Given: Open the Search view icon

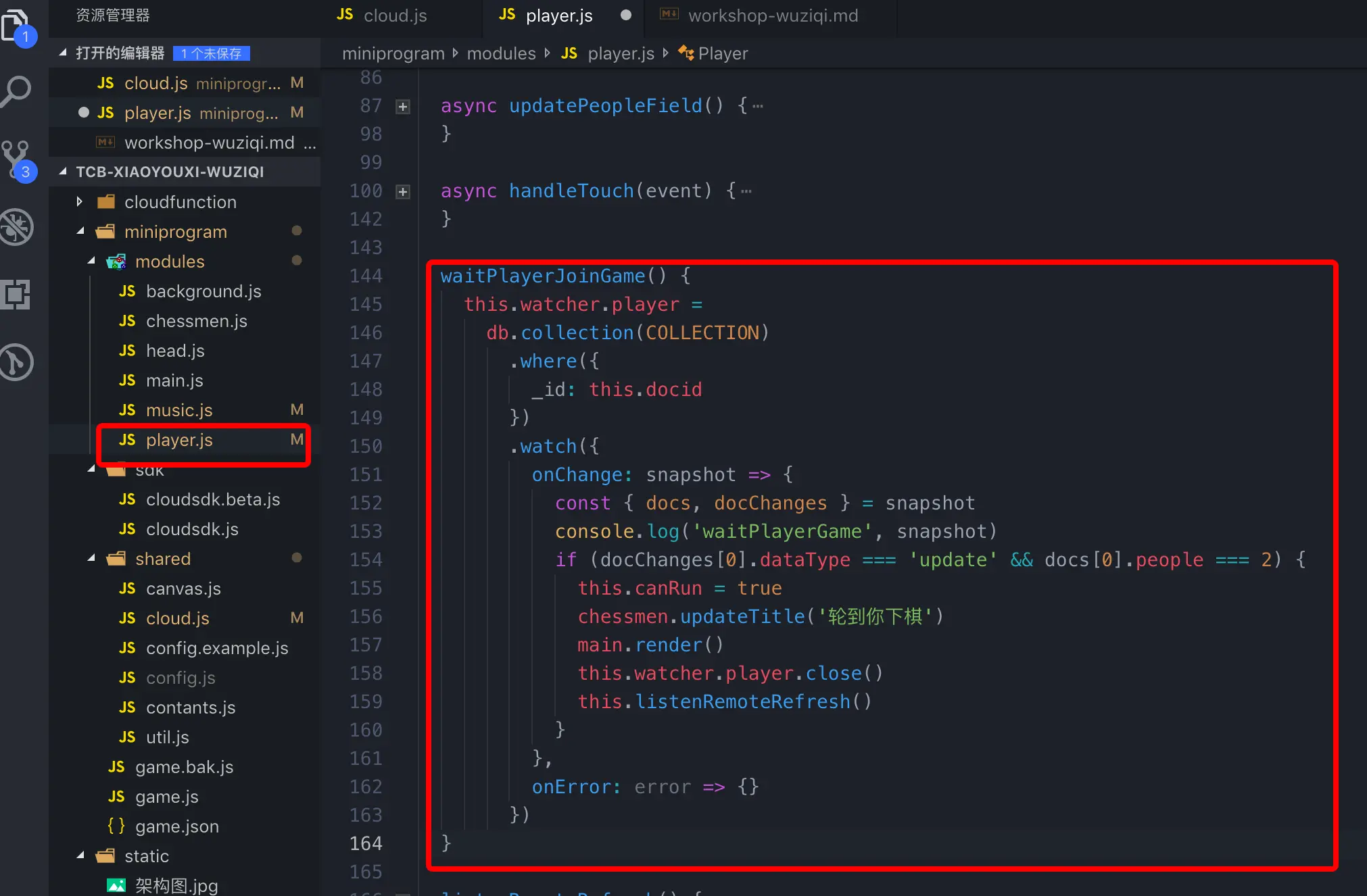Looking at the screenshot, I should click(x=16, y=91).
